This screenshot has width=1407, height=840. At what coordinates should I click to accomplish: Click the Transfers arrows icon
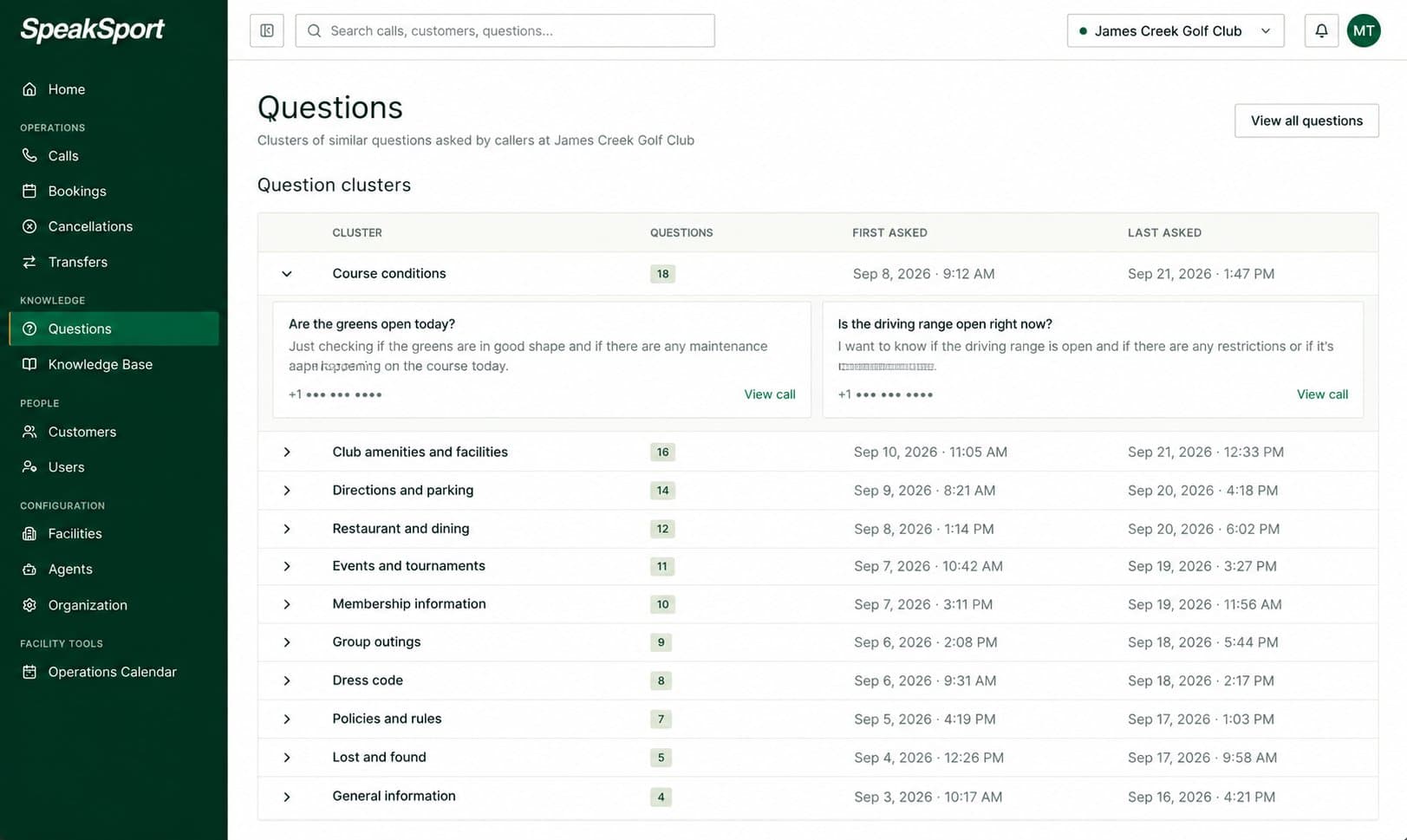[x=29, y=262]
